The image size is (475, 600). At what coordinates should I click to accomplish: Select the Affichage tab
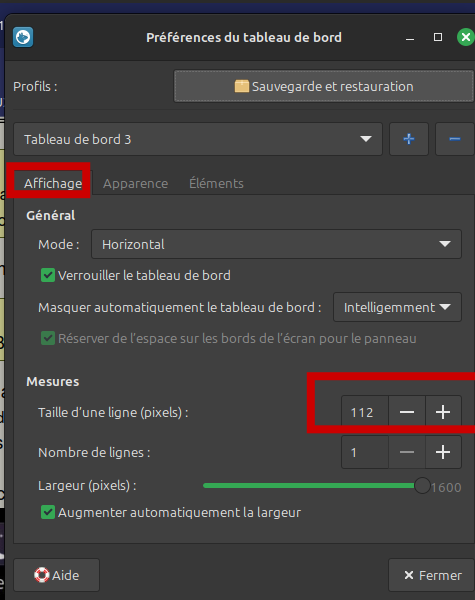click(x=53, y=184)
